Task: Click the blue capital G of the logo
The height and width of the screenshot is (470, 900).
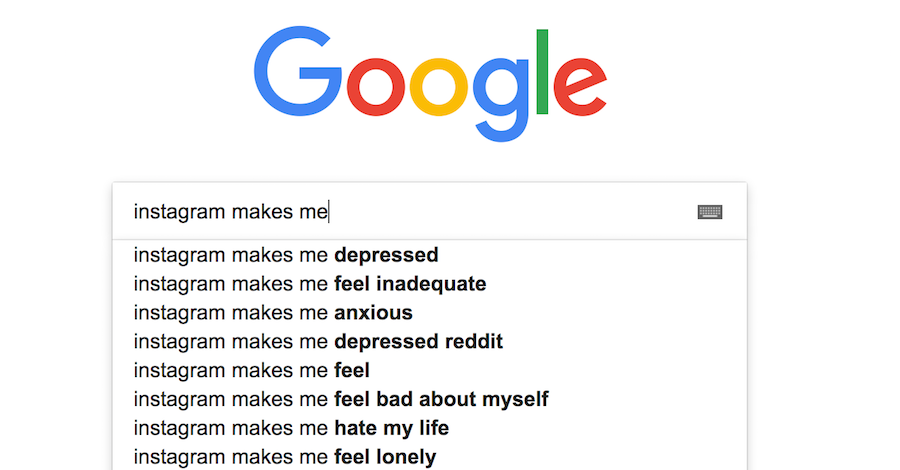Action: point(297,71)
